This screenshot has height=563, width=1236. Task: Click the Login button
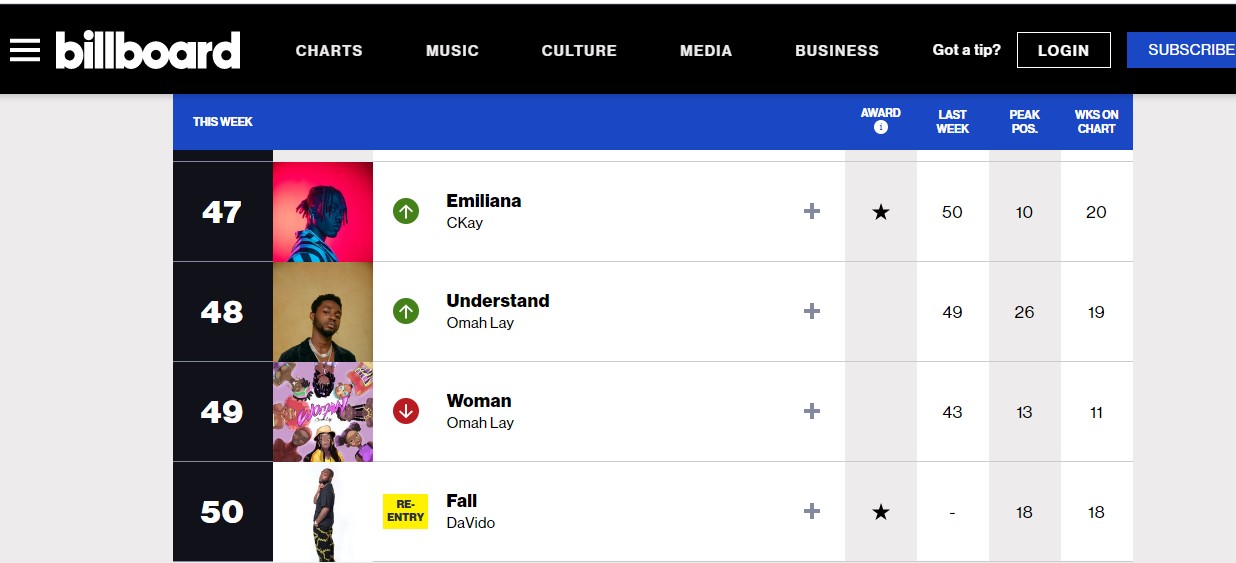(x=1063, y=50)
